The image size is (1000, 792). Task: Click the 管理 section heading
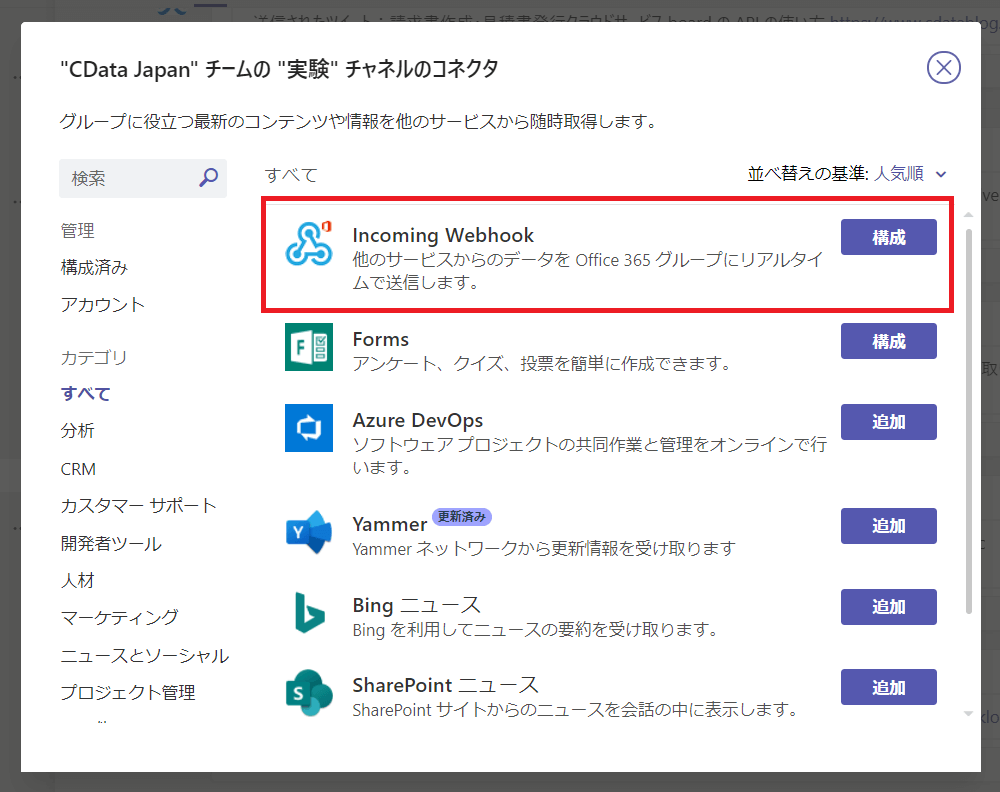[x=77, y=231]
